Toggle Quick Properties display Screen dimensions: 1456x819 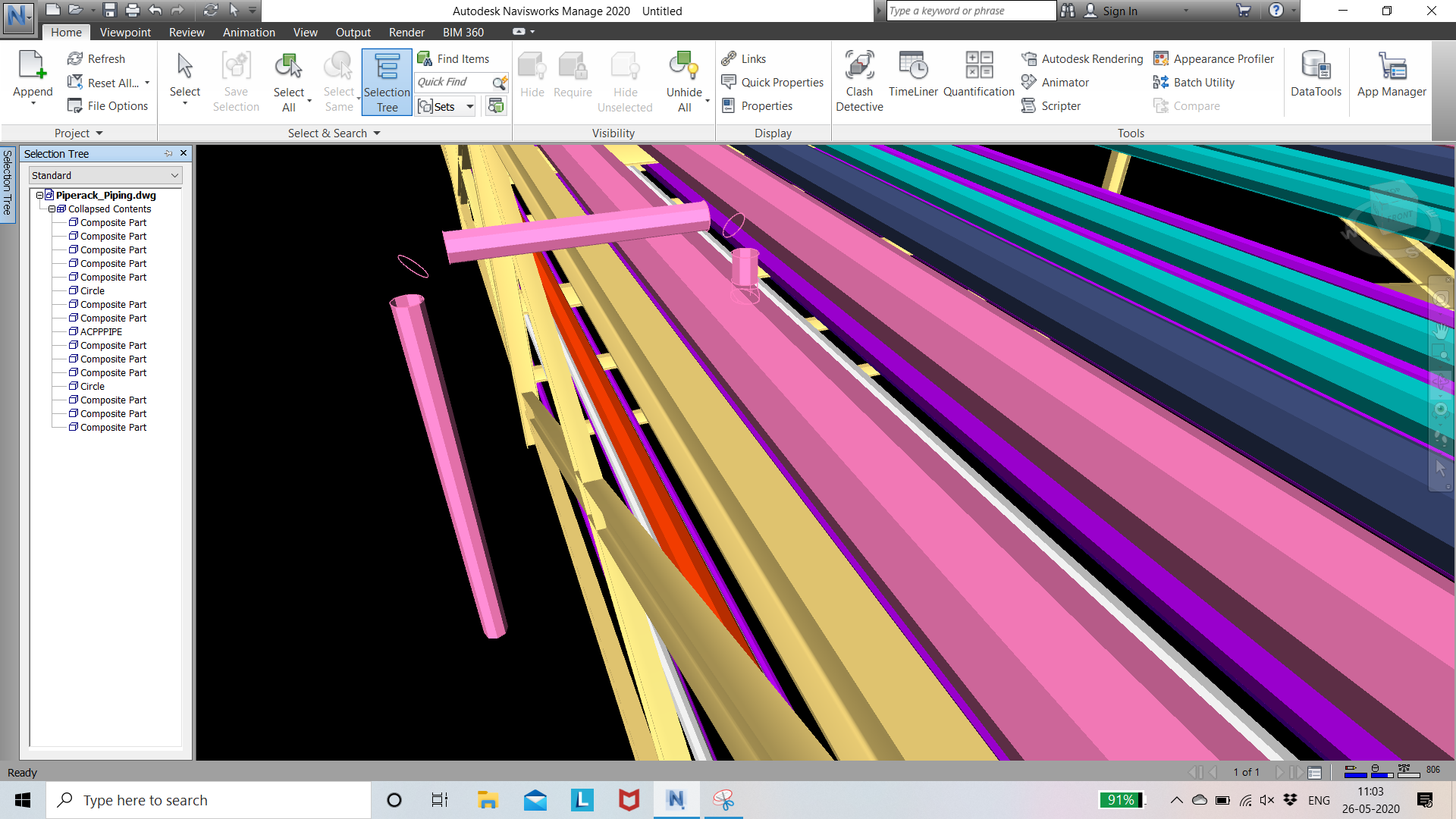pyautogui.click(x=773, y=82)
